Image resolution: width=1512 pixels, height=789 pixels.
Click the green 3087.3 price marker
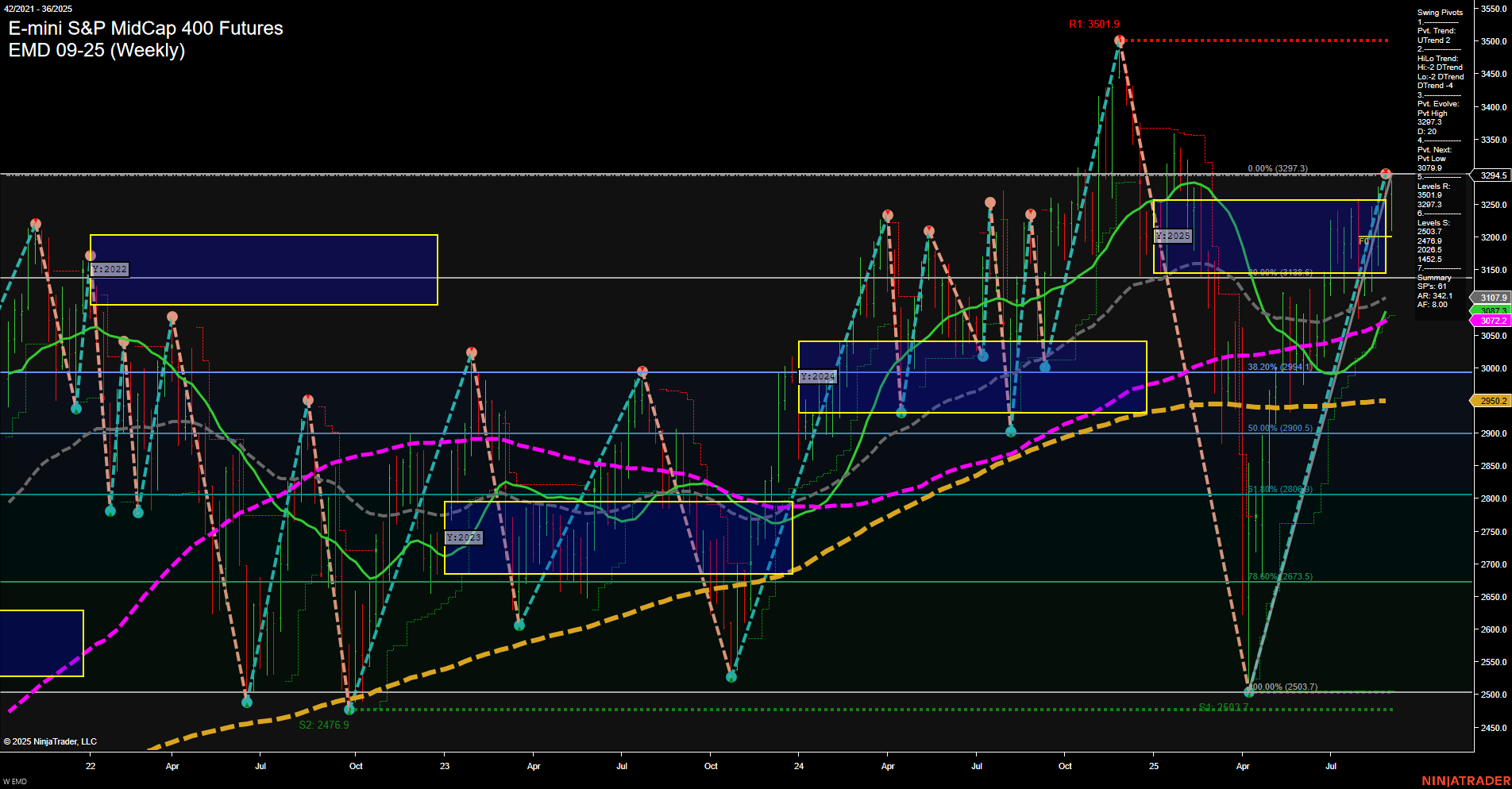pos(1491,310)
